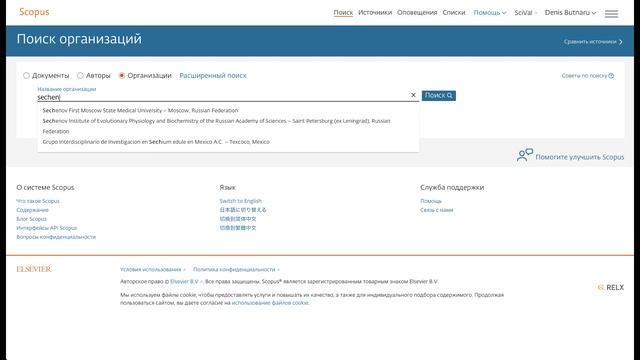Click the Elsevier logo in footer
This screenshot has height=360, width=640.
(33, 269)
